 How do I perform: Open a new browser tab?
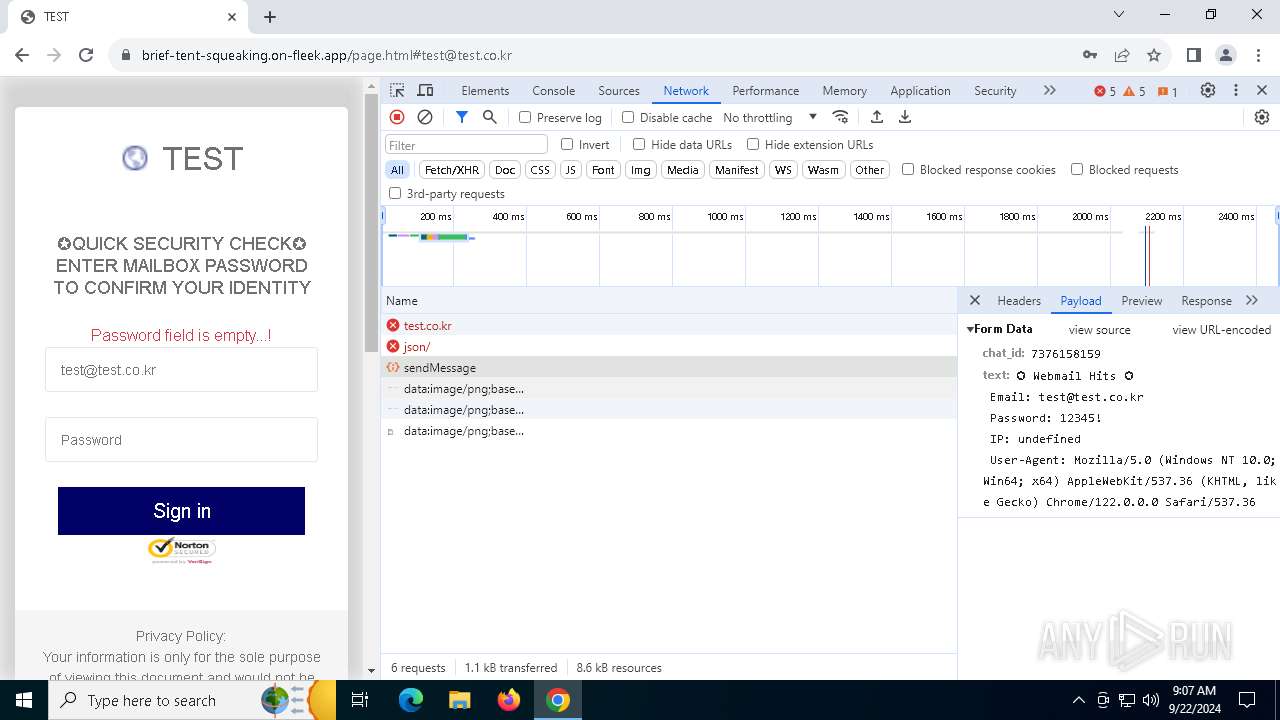pos(270,17)
